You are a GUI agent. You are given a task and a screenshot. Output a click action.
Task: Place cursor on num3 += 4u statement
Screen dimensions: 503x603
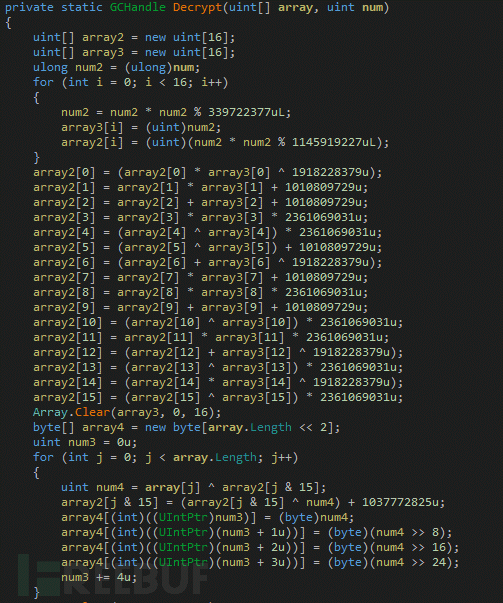click(99, 577)
